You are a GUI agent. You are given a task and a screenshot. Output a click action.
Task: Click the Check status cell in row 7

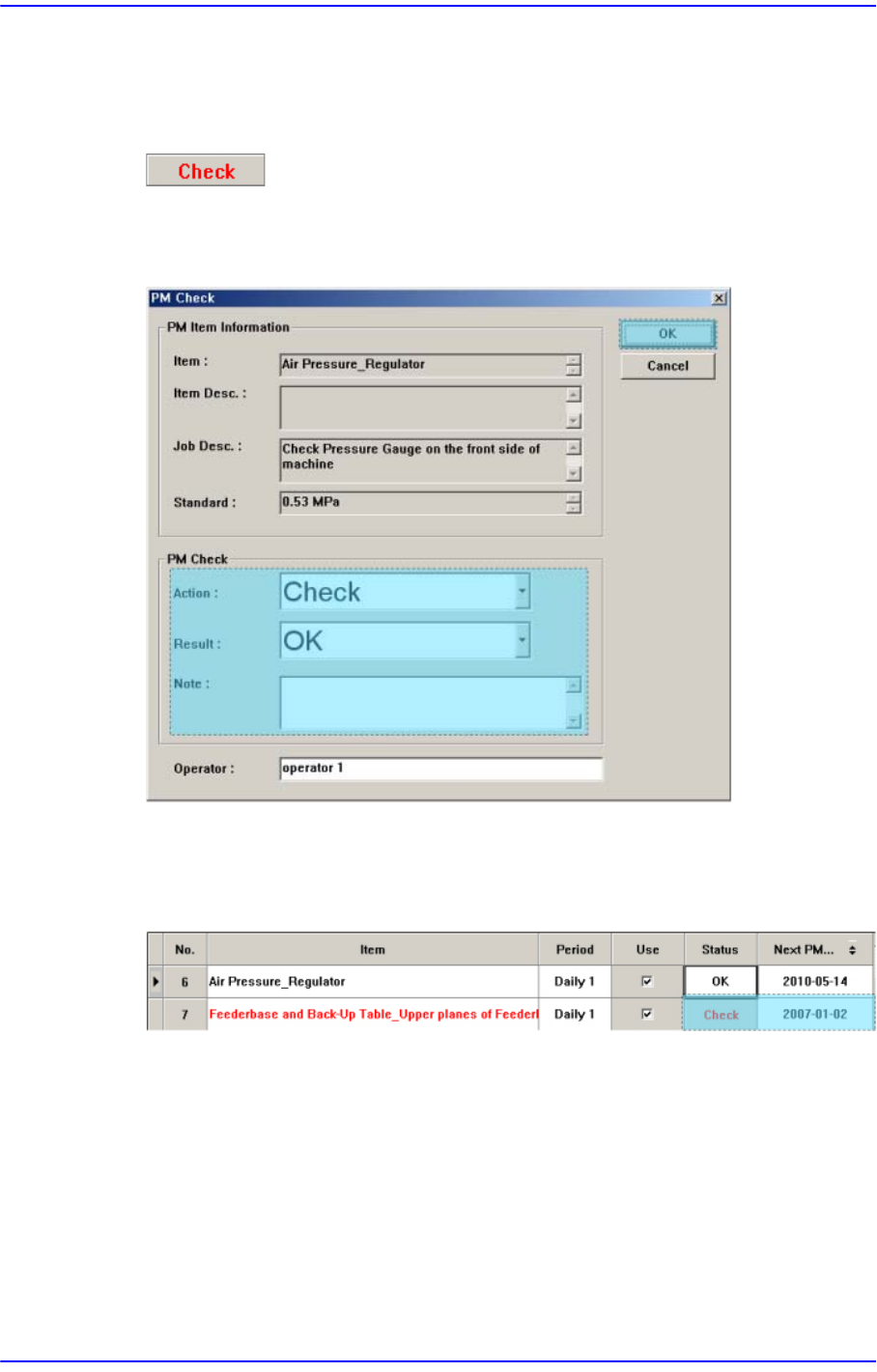coord(721,1015)
